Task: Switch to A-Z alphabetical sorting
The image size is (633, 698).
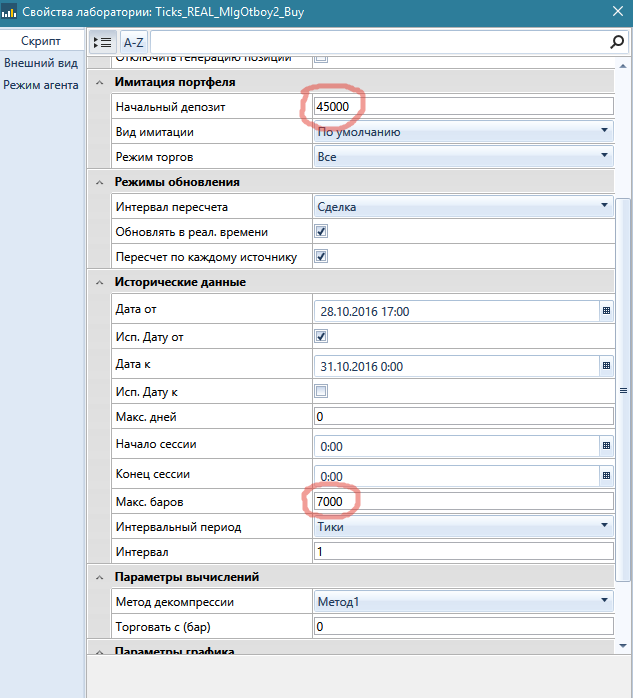Action: (133, 42)
